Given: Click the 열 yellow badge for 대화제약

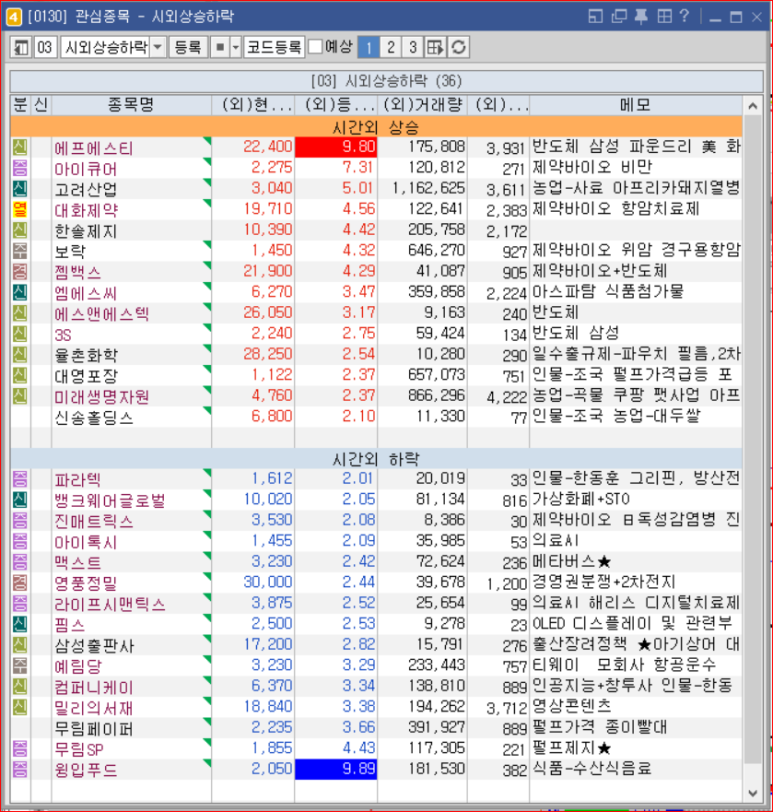Looking at the screenshot, I should coord(20,209).
